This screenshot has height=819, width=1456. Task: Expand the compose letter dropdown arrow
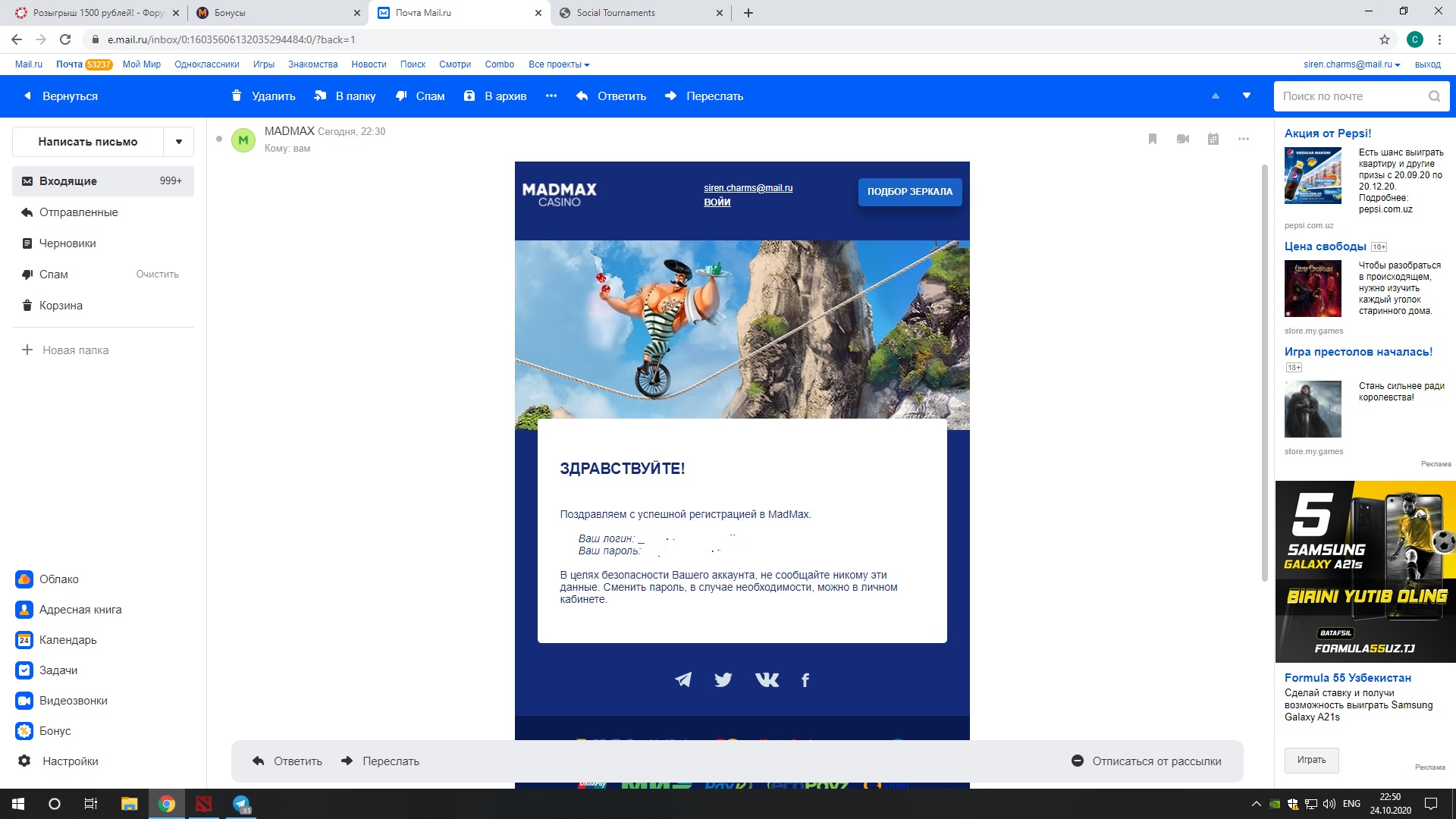(x=179, y=142)
